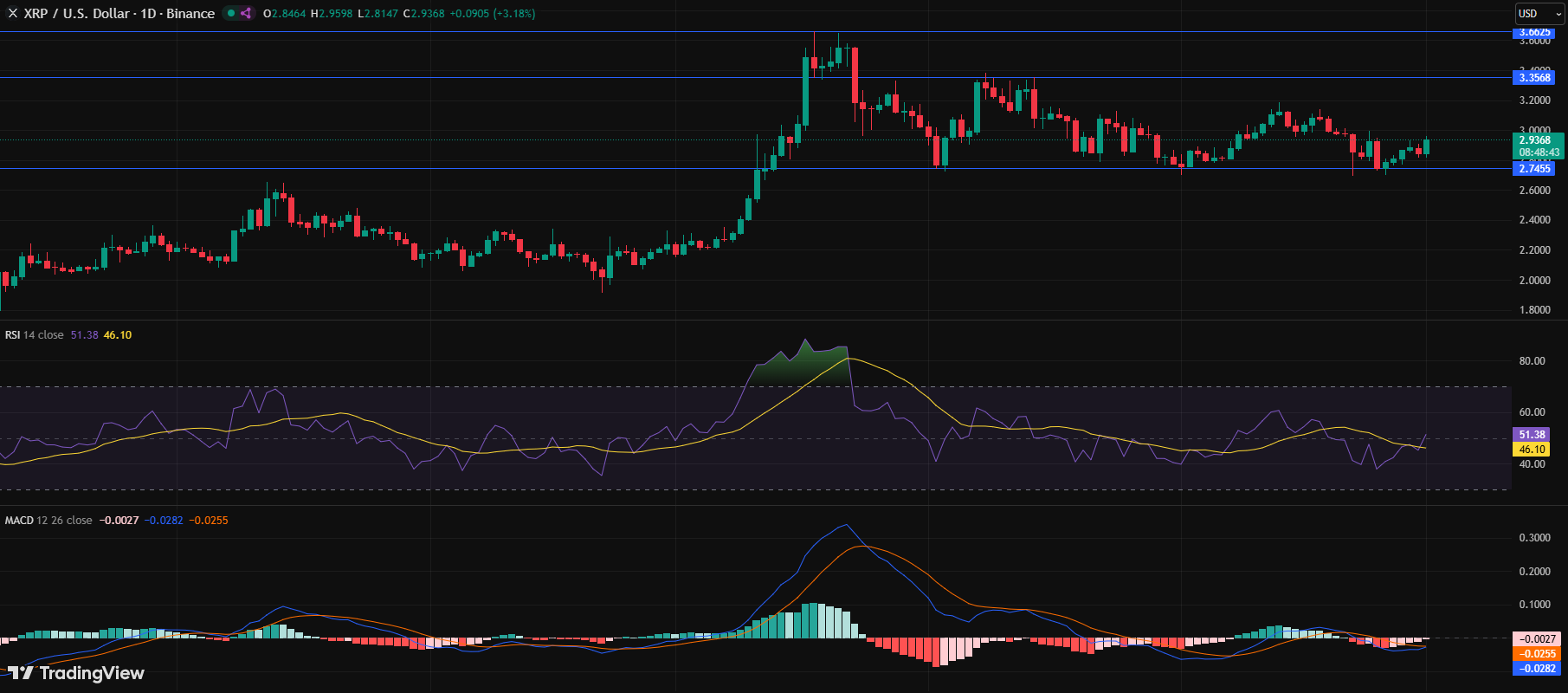Click the purple data connection icon
Screen dimensions: 1568x693
tap(246, 14)
